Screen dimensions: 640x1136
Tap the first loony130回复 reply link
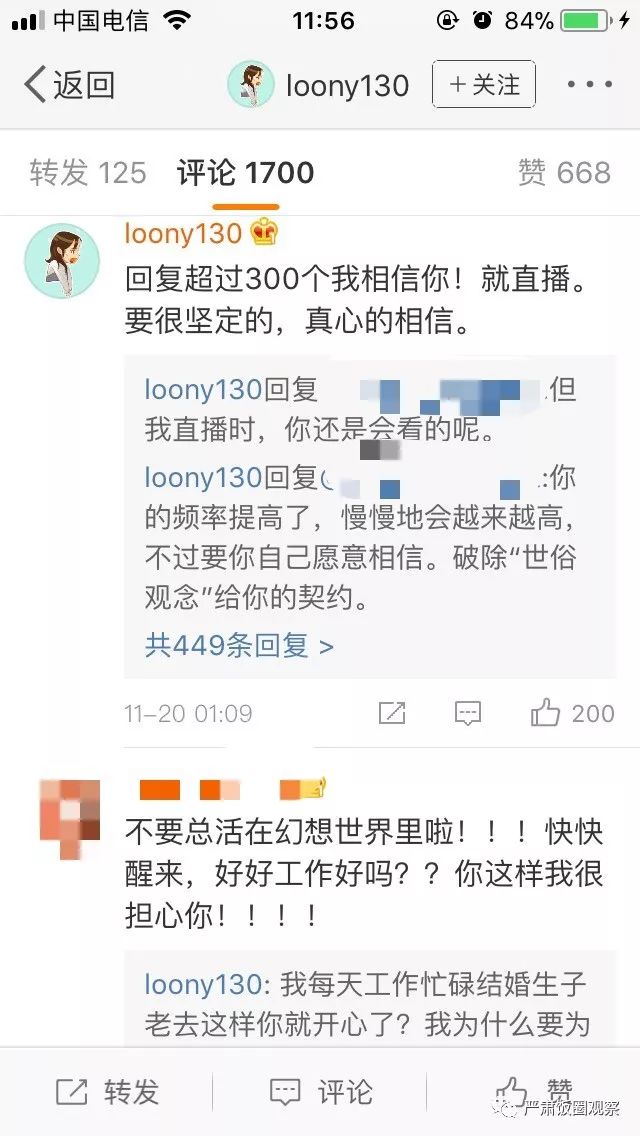click(231, 390)
